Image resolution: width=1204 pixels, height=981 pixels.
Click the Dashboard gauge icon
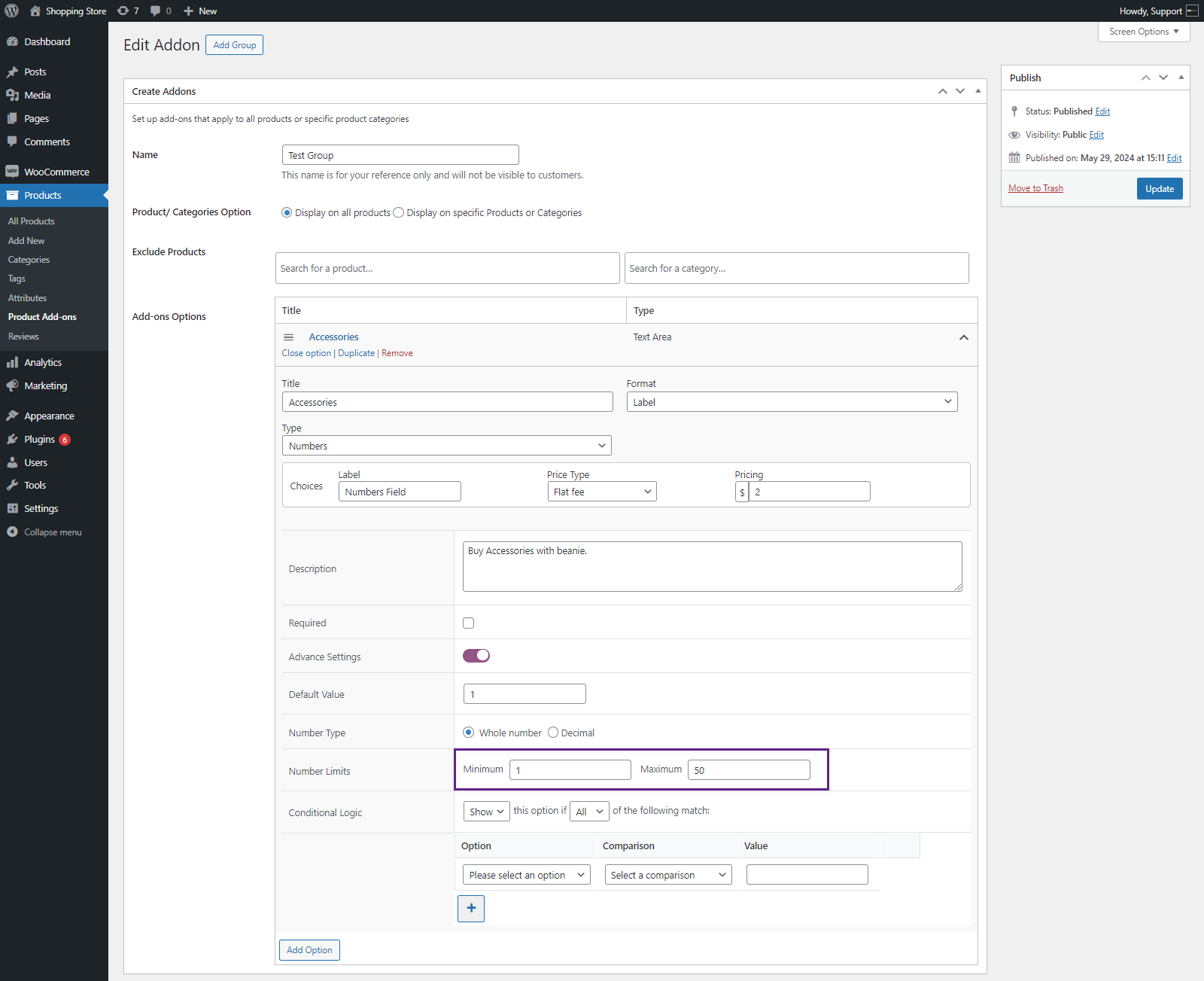coord(12,41)
